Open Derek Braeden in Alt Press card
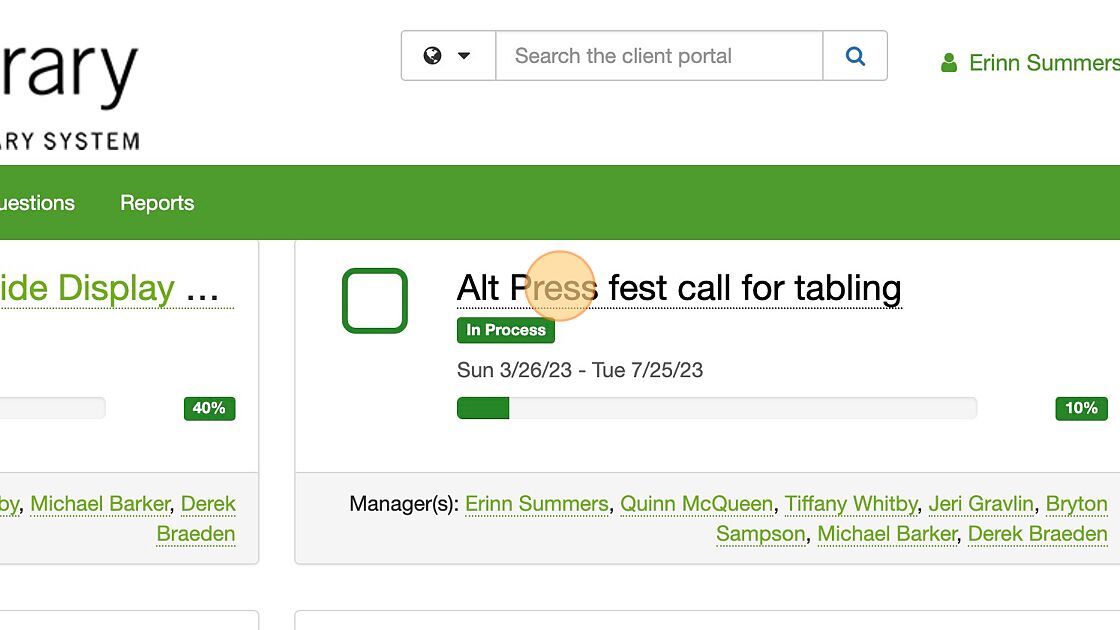Image resolution: width=1120 pixels, height=630 pixels. pyautogui.click(x=1037, y=534)
